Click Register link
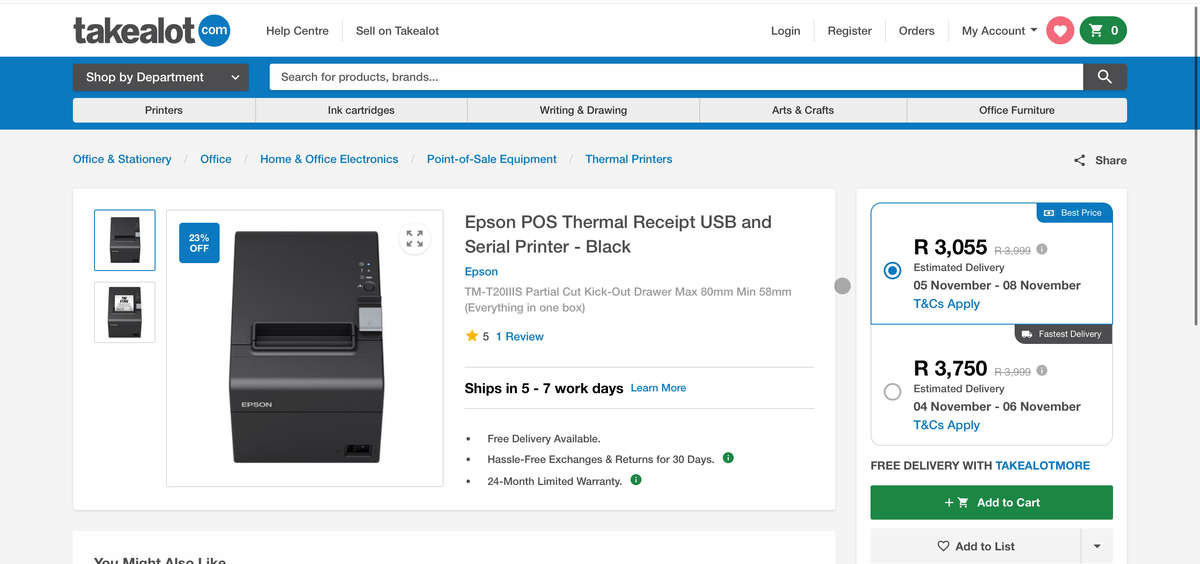Image resolution: width=1200 pixels, height=564 pixels. pos(850,31)
